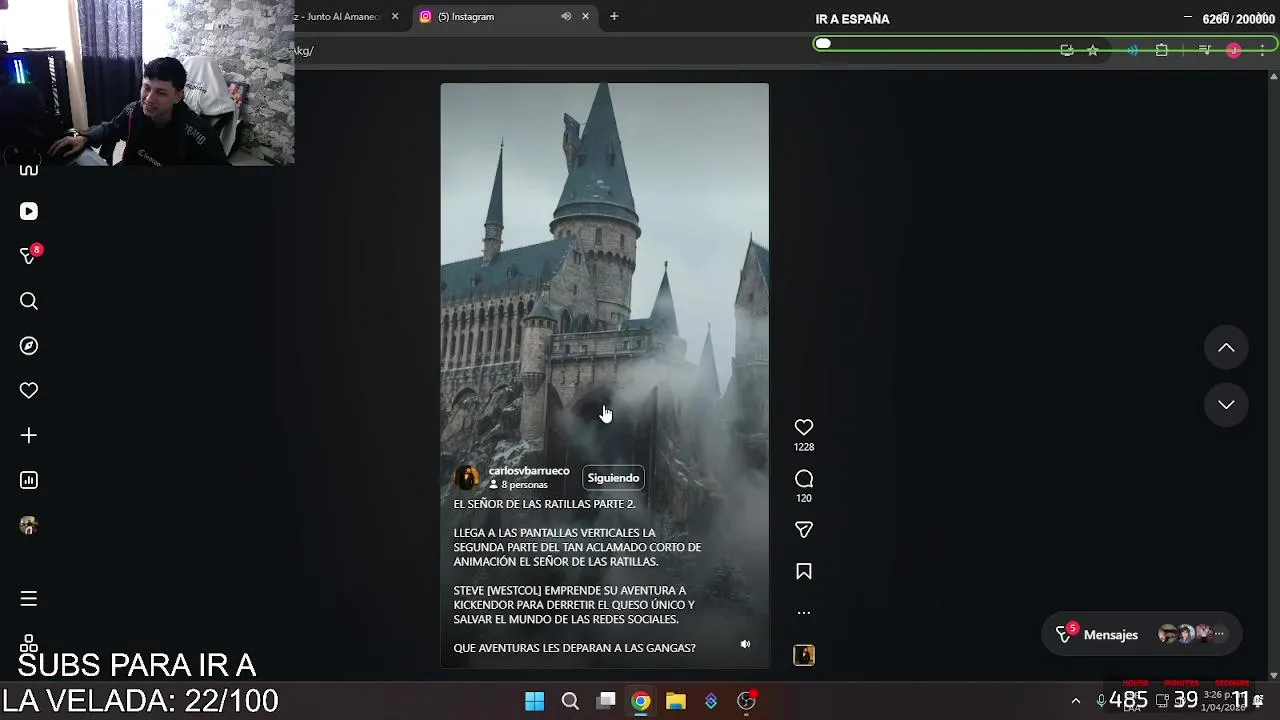This screenshot has width=1280, height=720.
Task: Open the Chrome three-dot menu
Action: (1262, 50)
